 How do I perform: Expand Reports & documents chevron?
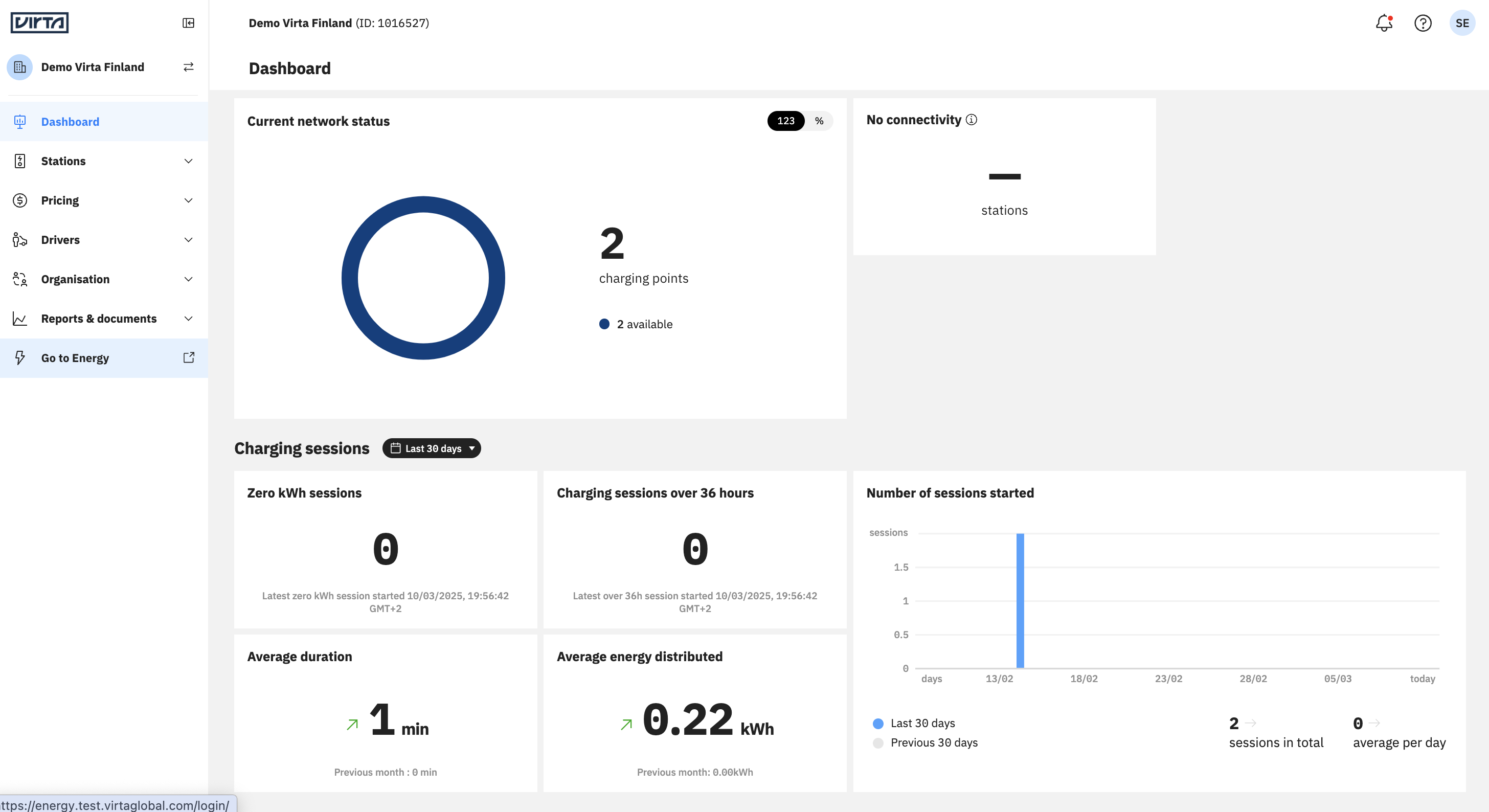click(189, 319)
